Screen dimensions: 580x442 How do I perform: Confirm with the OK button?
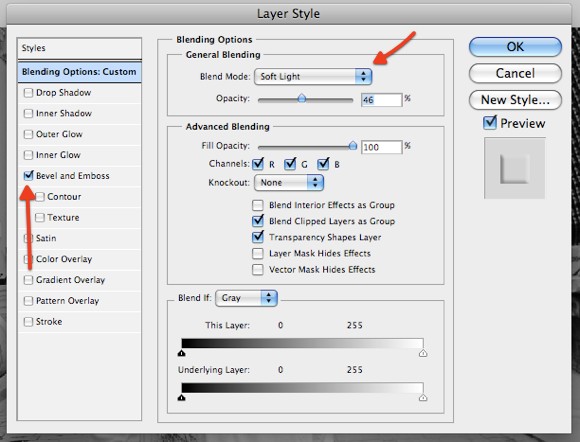(x=515, y=47)
